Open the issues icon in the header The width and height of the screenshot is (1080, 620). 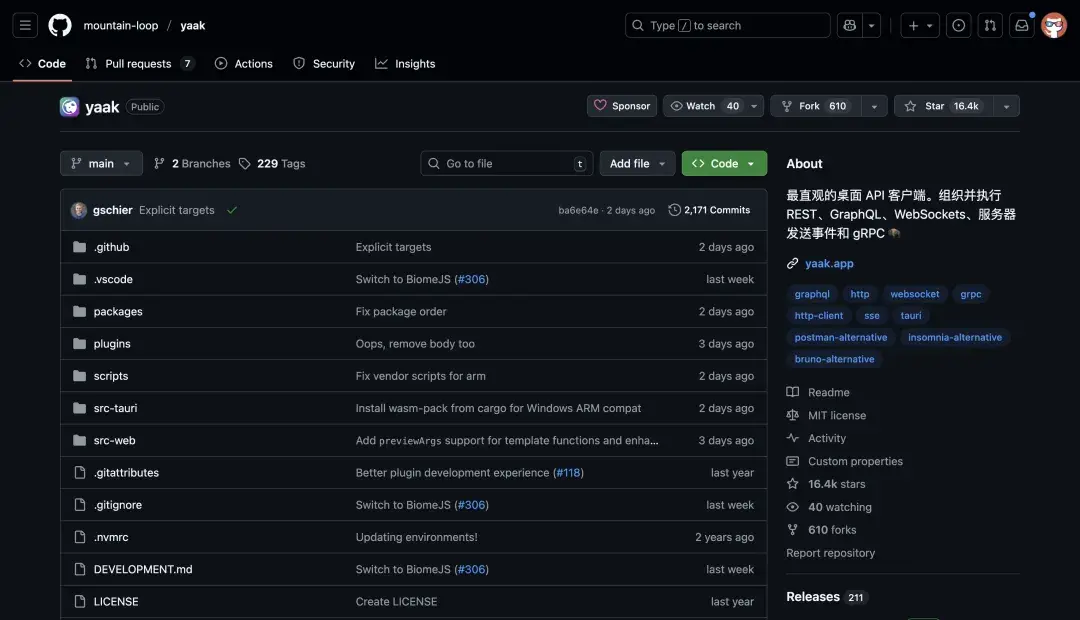pos(958,24)
